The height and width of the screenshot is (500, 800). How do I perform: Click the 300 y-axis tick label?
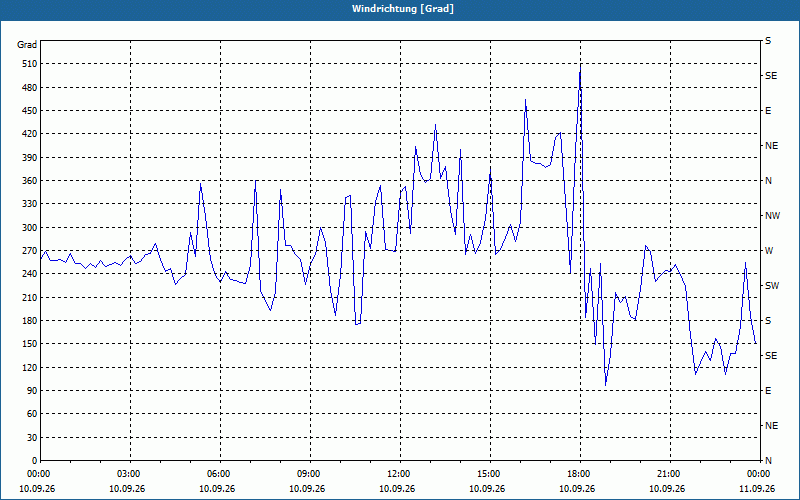pos(30,228)
